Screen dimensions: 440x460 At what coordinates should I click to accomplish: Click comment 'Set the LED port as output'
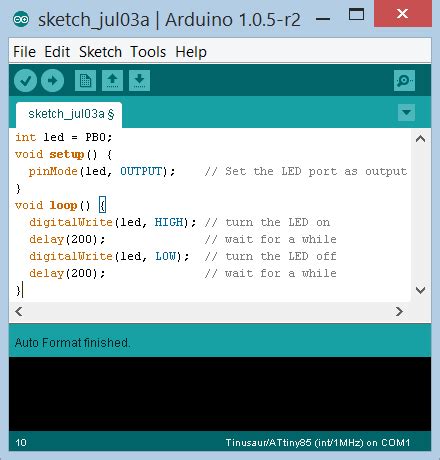(x=316, y=172)
